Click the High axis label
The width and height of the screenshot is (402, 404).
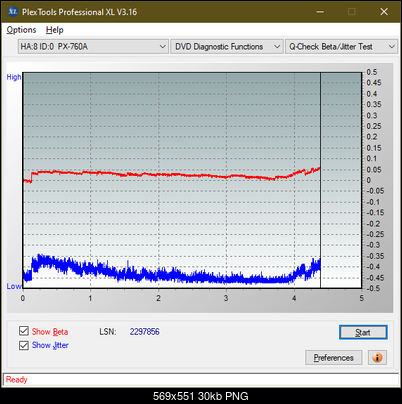point(14,77)
